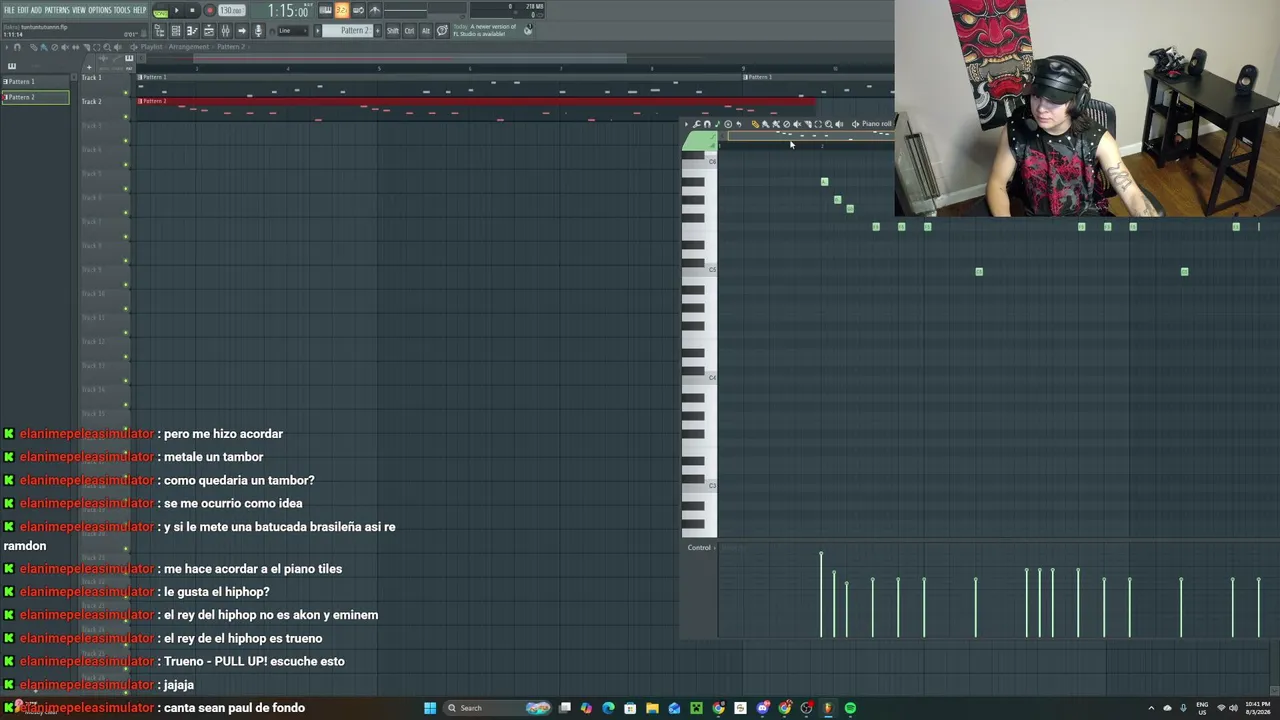Image resolution: width=1280 pixels, height=720 pixels.
Task: Select the Piano roll Paint brush tool
Action: tap(765, 124)
